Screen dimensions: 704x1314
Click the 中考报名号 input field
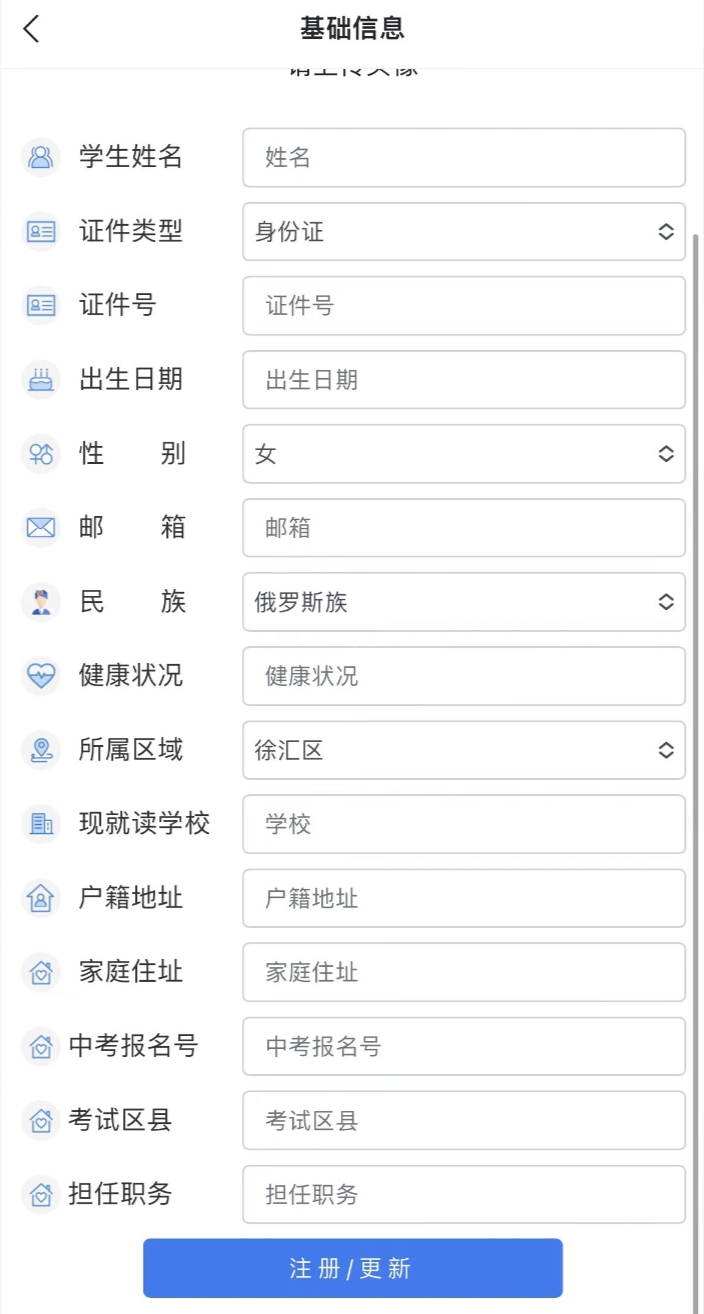[464, 1046]
